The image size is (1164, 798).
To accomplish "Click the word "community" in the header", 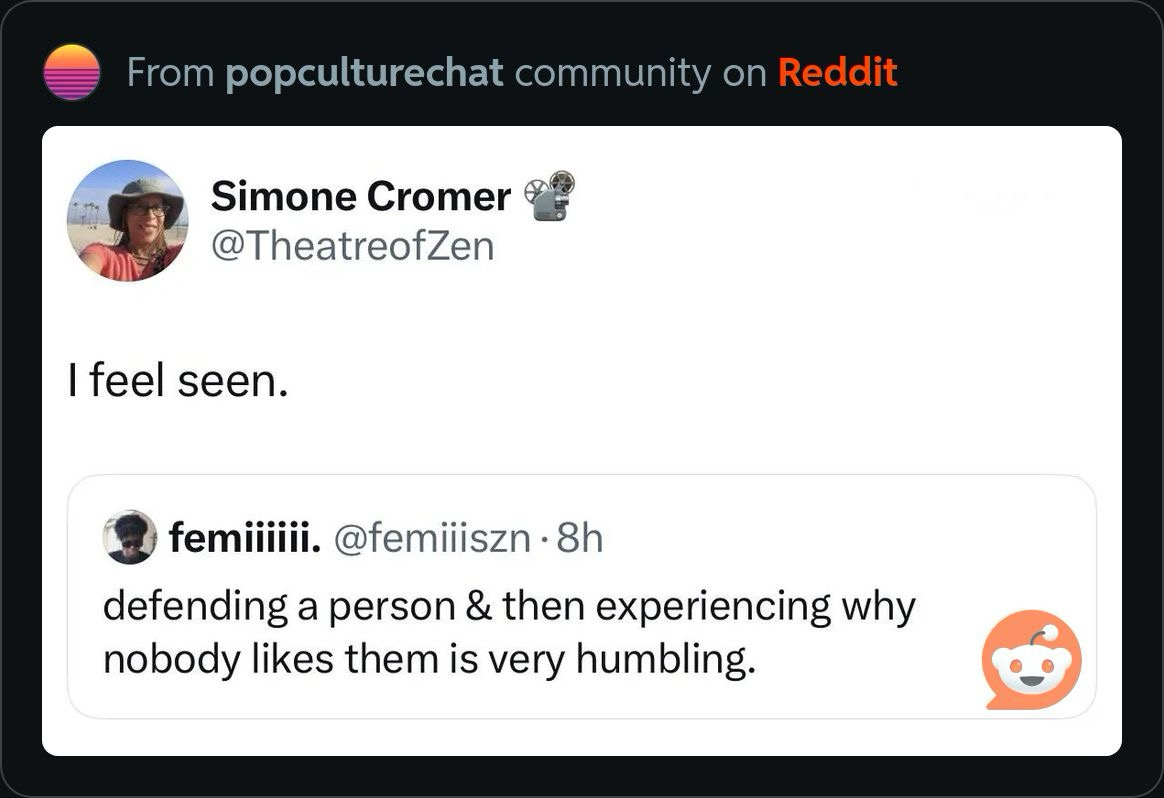I will (612, 72).
